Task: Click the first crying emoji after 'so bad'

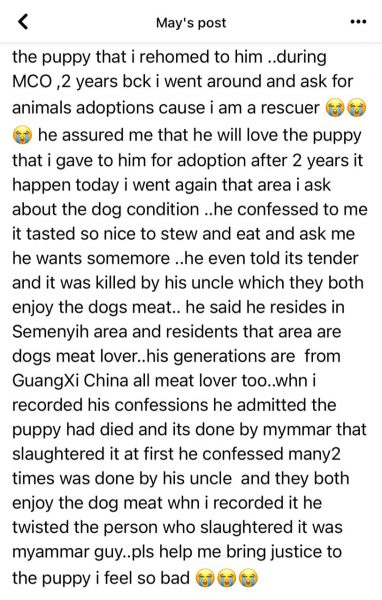Action: pos(205,578)
